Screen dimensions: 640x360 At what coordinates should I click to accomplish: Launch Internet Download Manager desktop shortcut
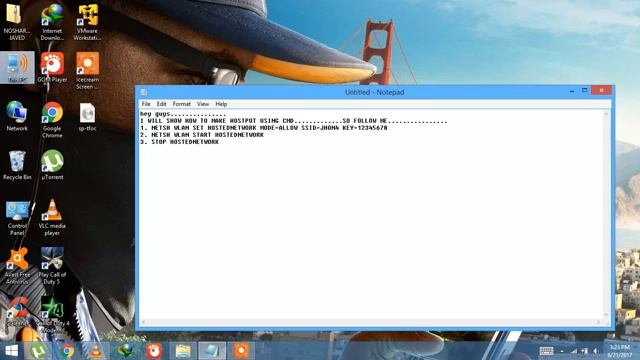point(52,21)
